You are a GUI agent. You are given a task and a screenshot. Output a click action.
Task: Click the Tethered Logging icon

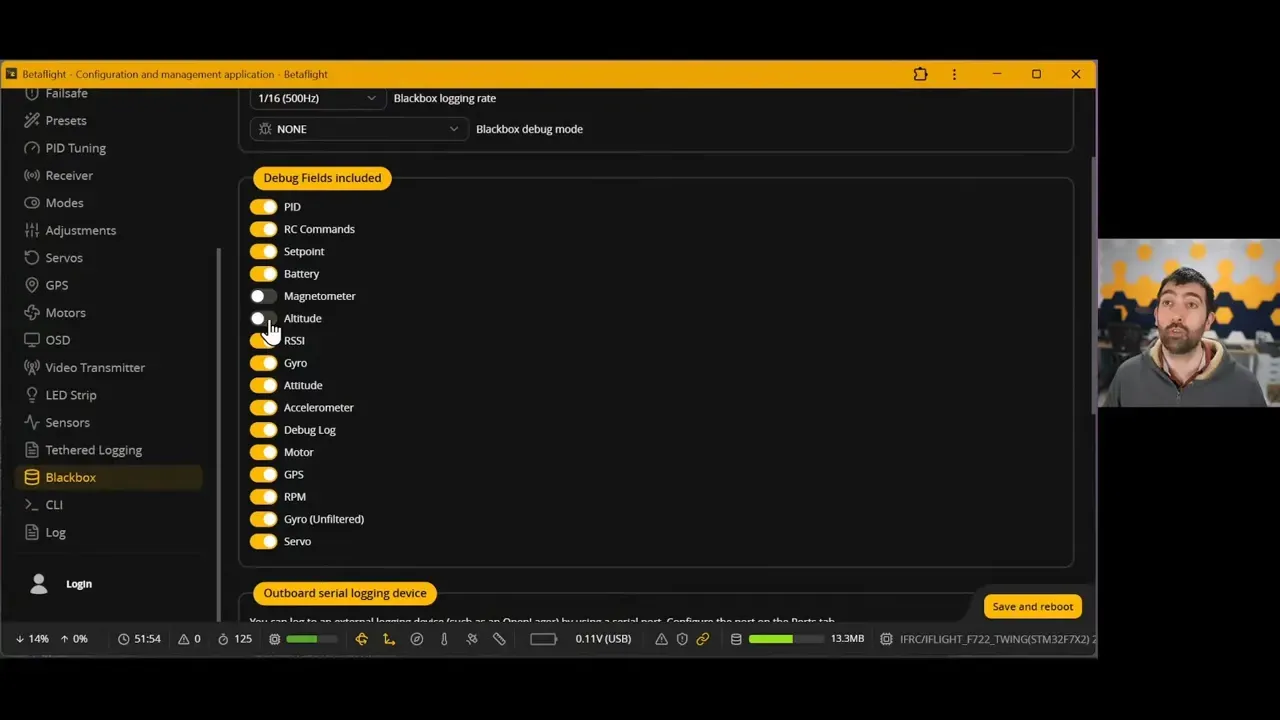(x=32, y=450)
